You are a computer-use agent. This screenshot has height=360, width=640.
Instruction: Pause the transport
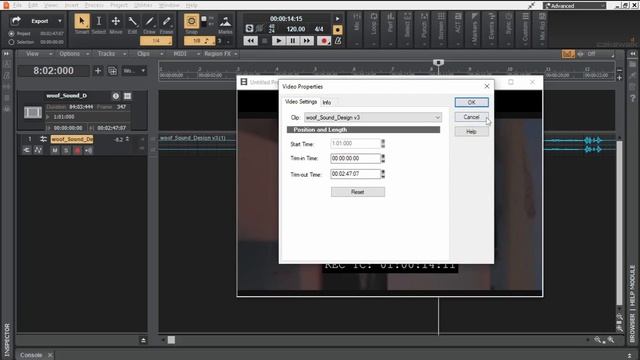coord(293,41)
